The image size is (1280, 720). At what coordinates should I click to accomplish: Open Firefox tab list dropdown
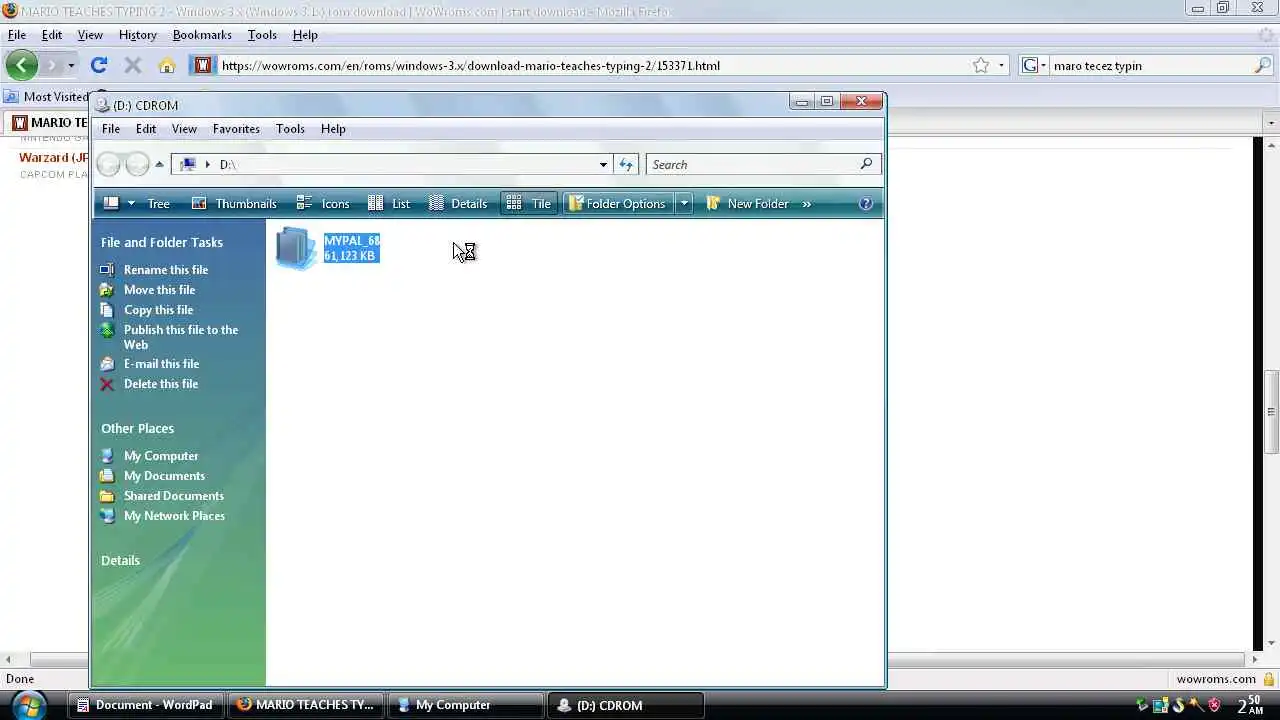tap(1271, 122)
